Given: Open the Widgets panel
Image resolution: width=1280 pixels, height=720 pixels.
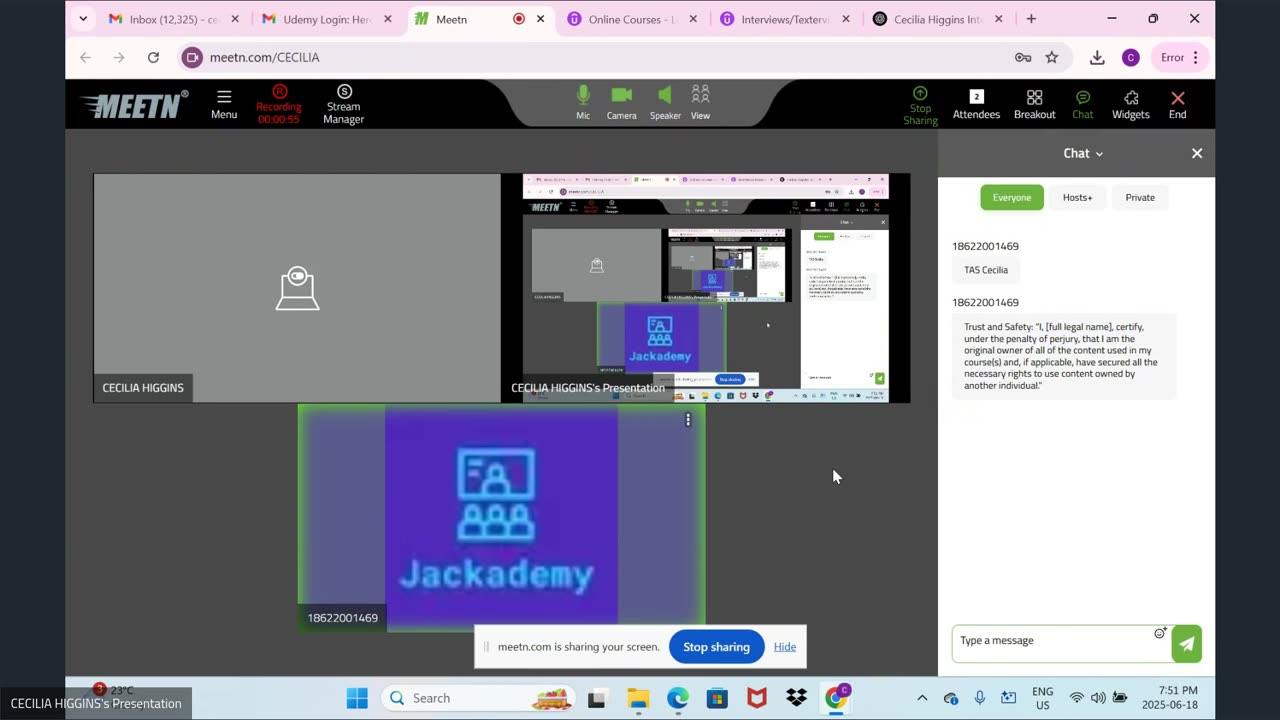Looking at the screenshot, I should coord(1131,104).
